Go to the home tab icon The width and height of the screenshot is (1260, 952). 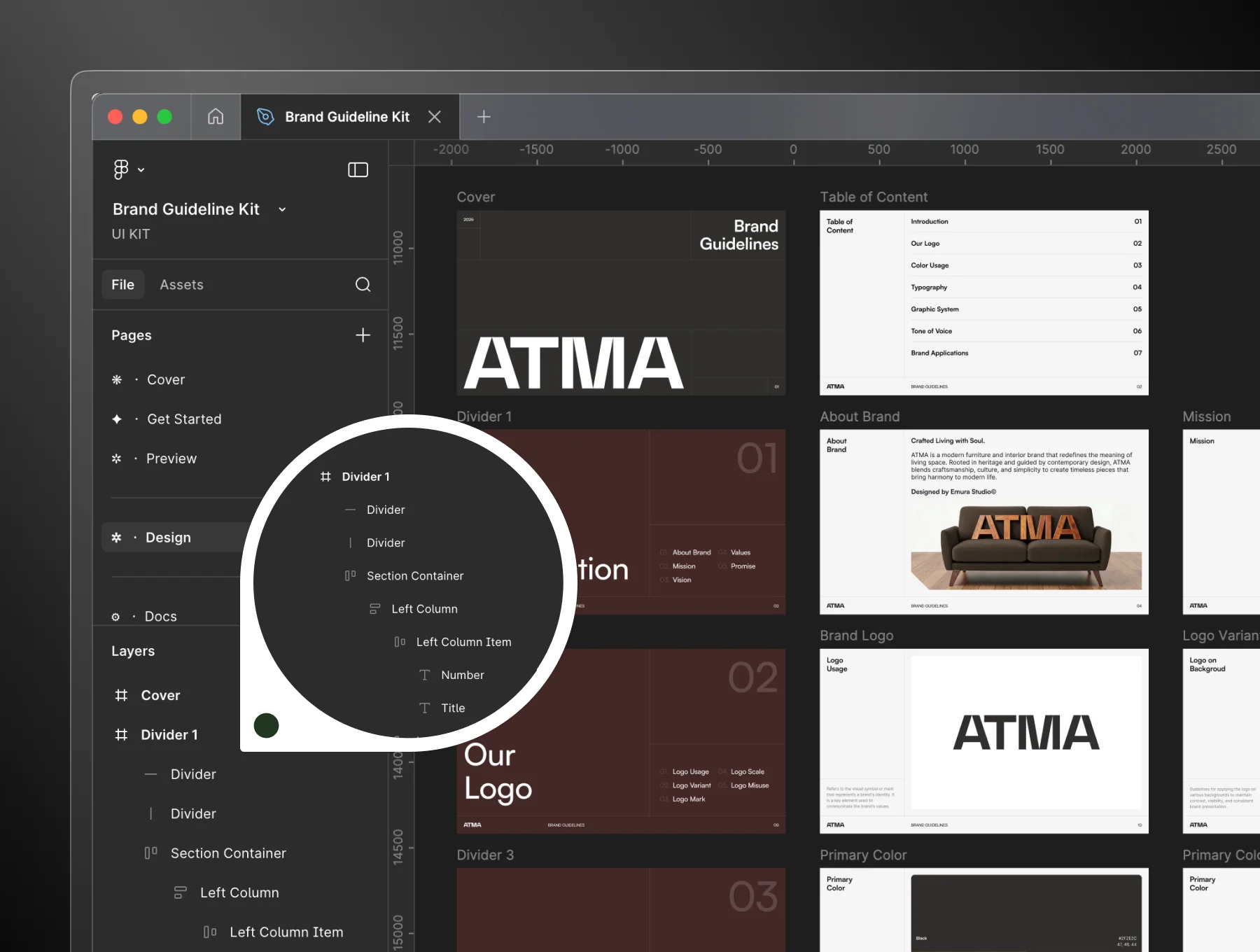tap(216, 116)
